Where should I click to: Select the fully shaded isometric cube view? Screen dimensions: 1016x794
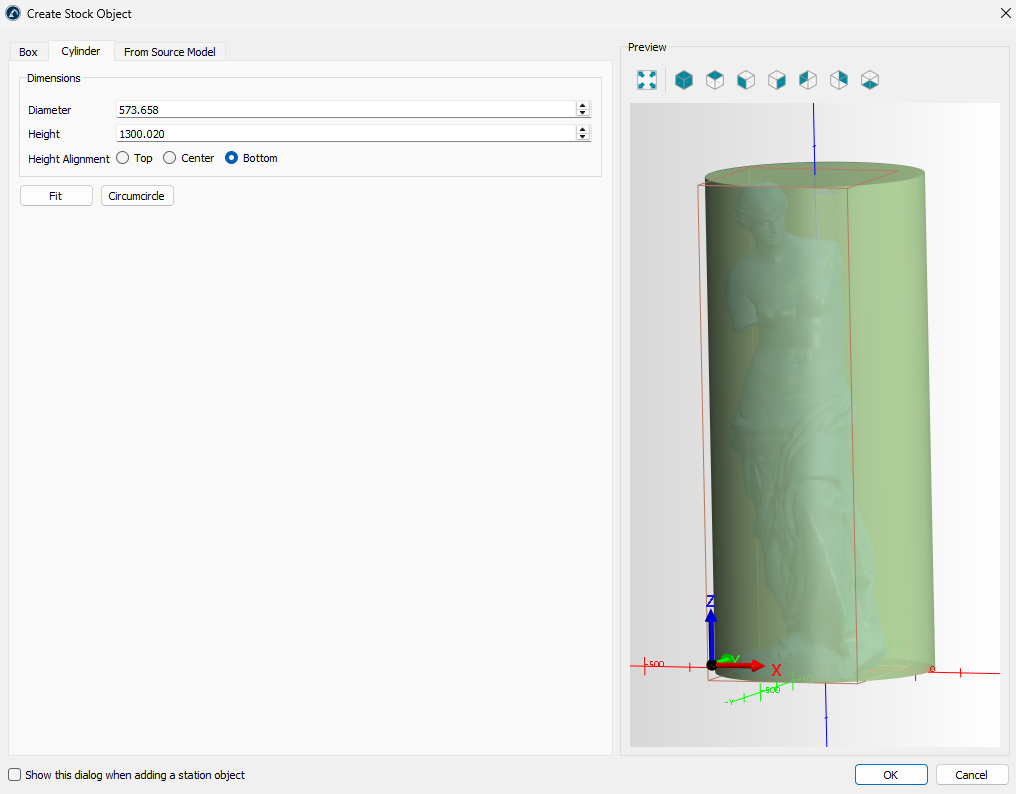[684, 80]
